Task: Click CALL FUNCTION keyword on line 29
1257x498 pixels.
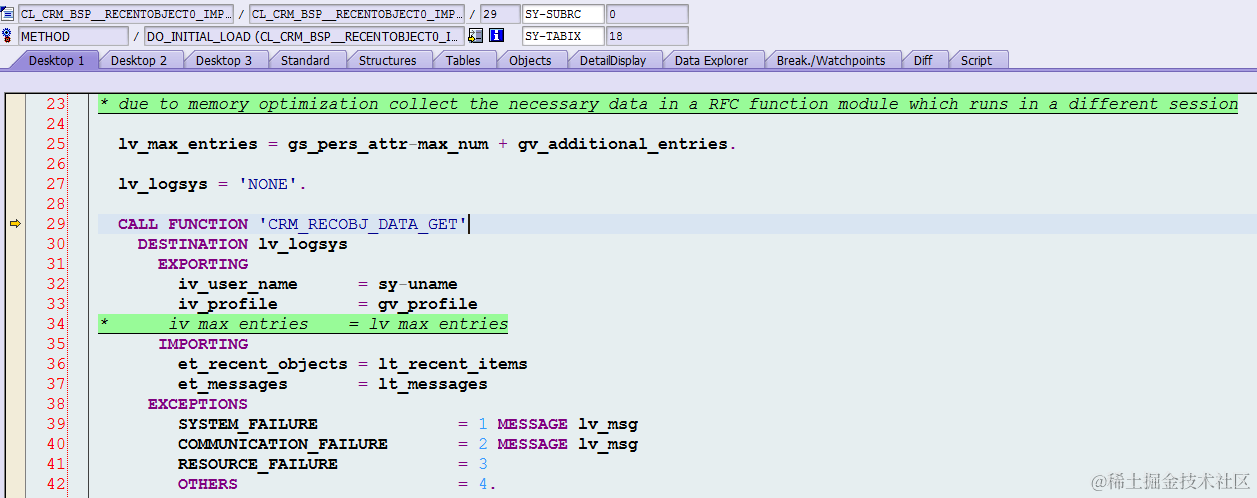Action: pos(183,224)
